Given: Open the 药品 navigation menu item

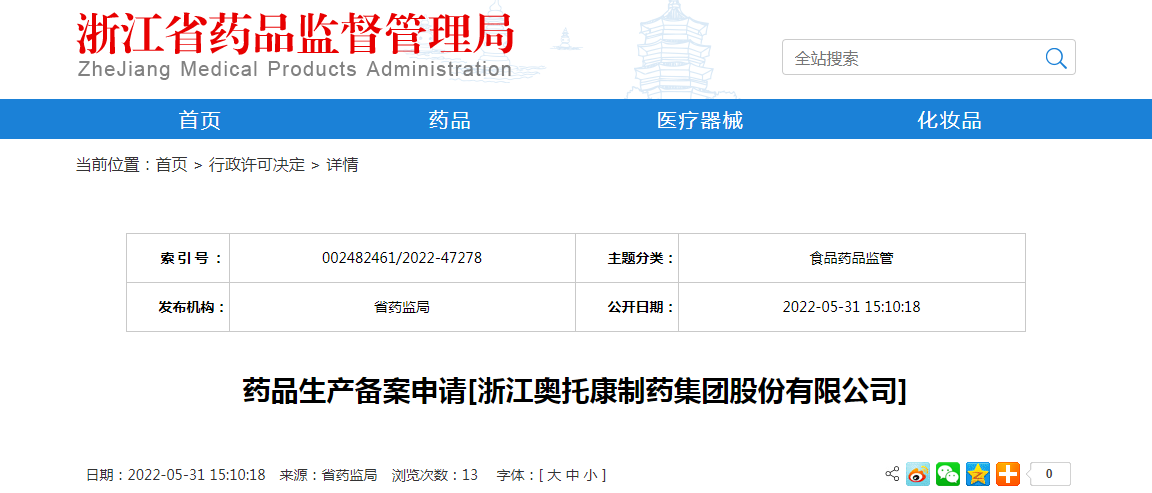Looking at the screenshot, I should (x=450, y=120).
